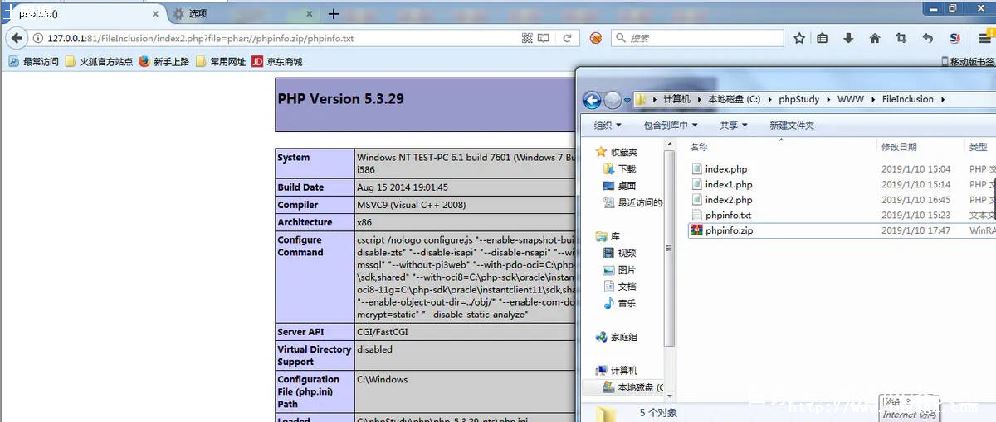The width and height of the screenshot is (996, 422).
Task: Open the downloads arrow icon
Action: 848,38
